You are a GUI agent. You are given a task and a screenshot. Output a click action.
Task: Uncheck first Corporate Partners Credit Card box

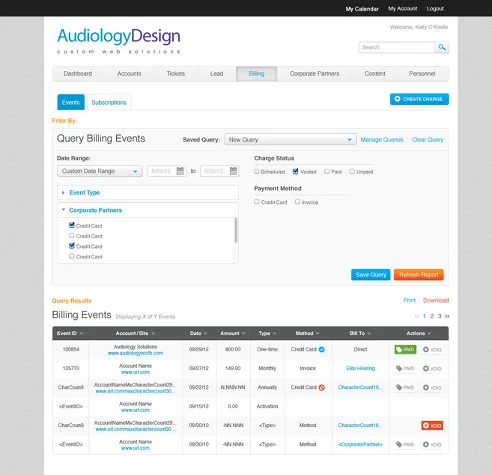click(72, 225)
